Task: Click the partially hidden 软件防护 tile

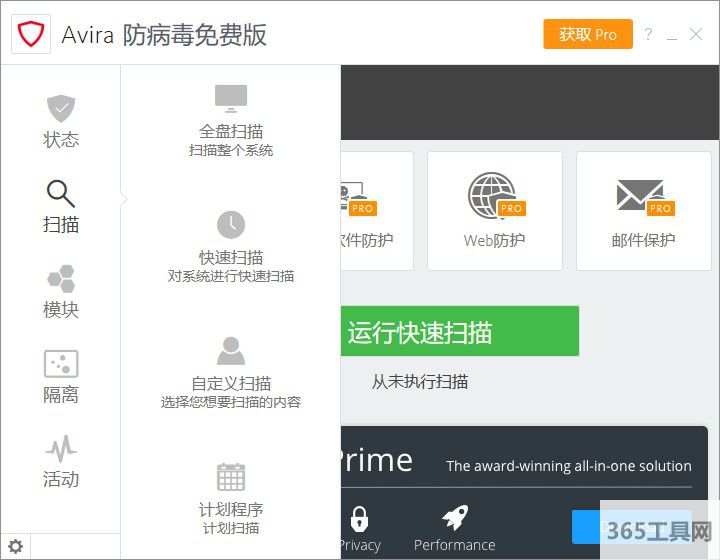Action: click(x=376, y=210)
